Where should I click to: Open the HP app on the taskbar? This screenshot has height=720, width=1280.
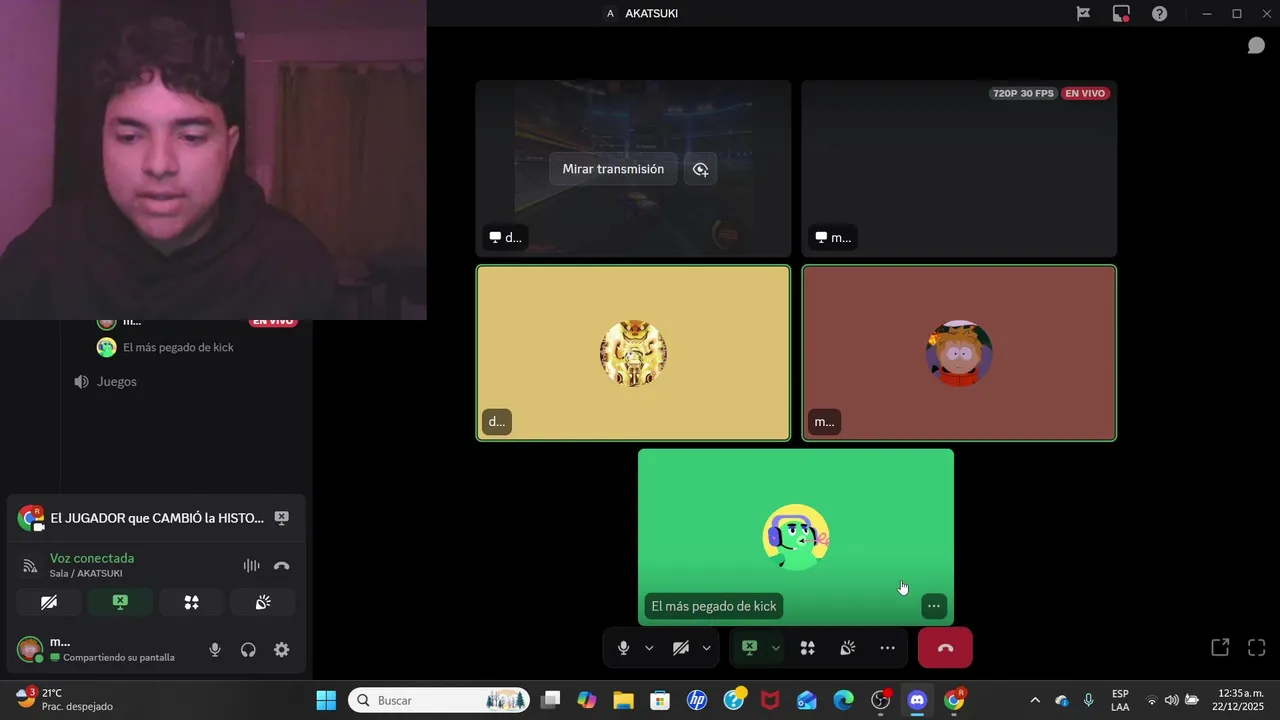coord(697,700)
